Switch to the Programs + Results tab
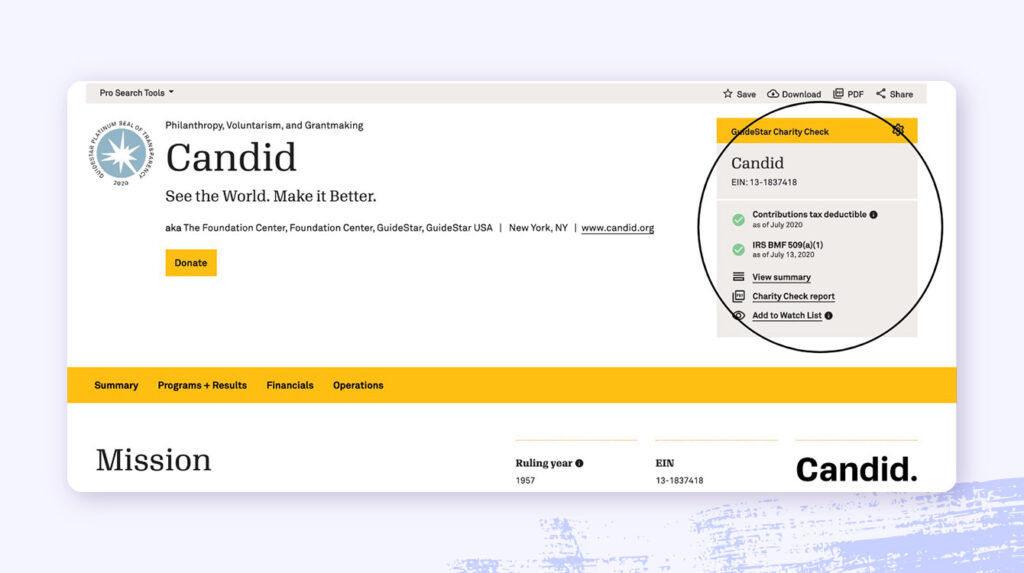 (202, 385)
